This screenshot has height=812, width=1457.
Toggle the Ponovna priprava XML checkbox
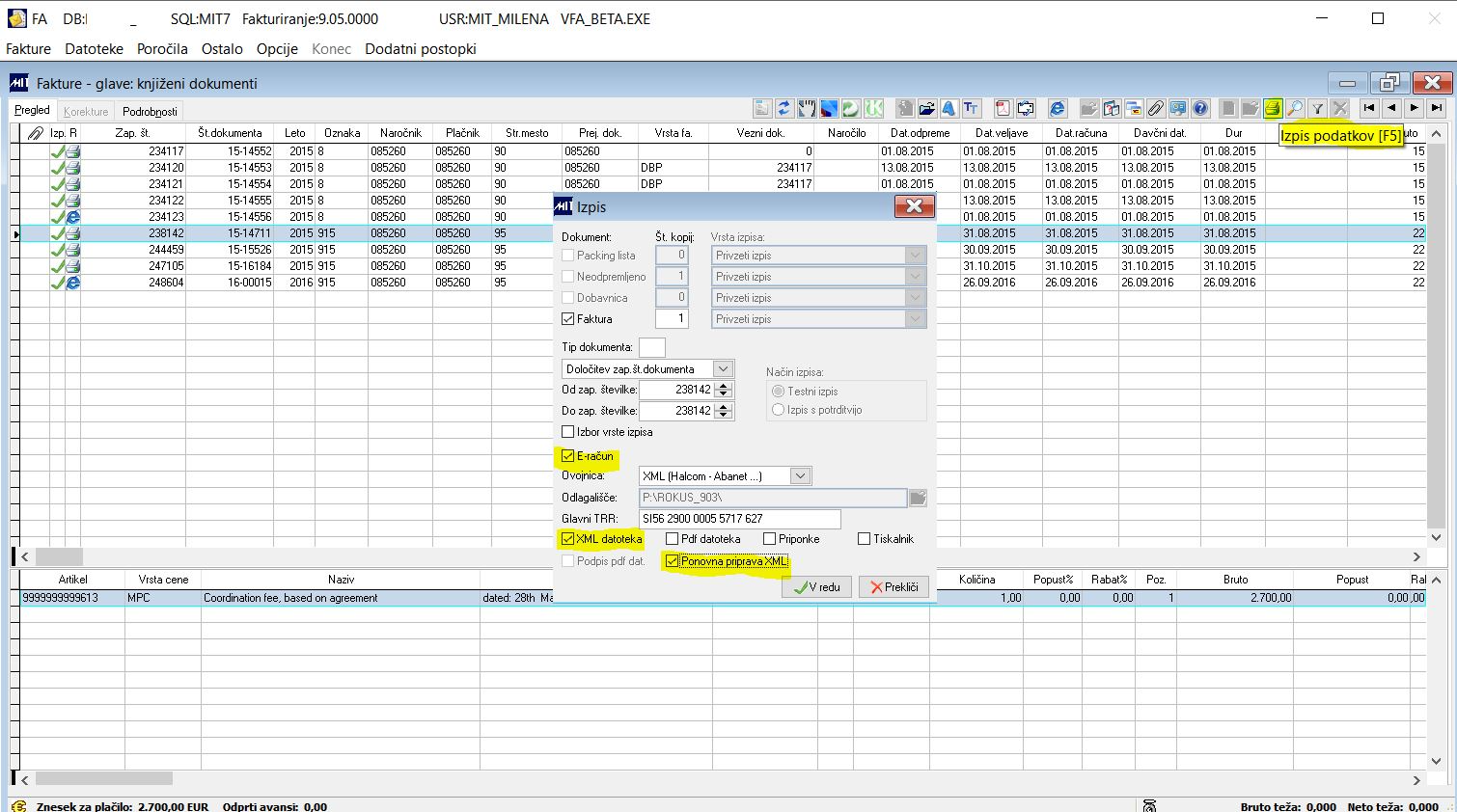(x=673, y=561)
